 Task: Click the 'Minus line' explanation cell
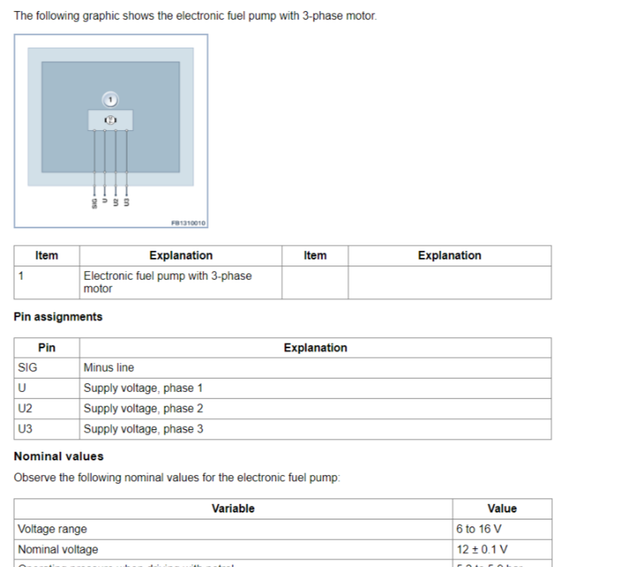315,368
